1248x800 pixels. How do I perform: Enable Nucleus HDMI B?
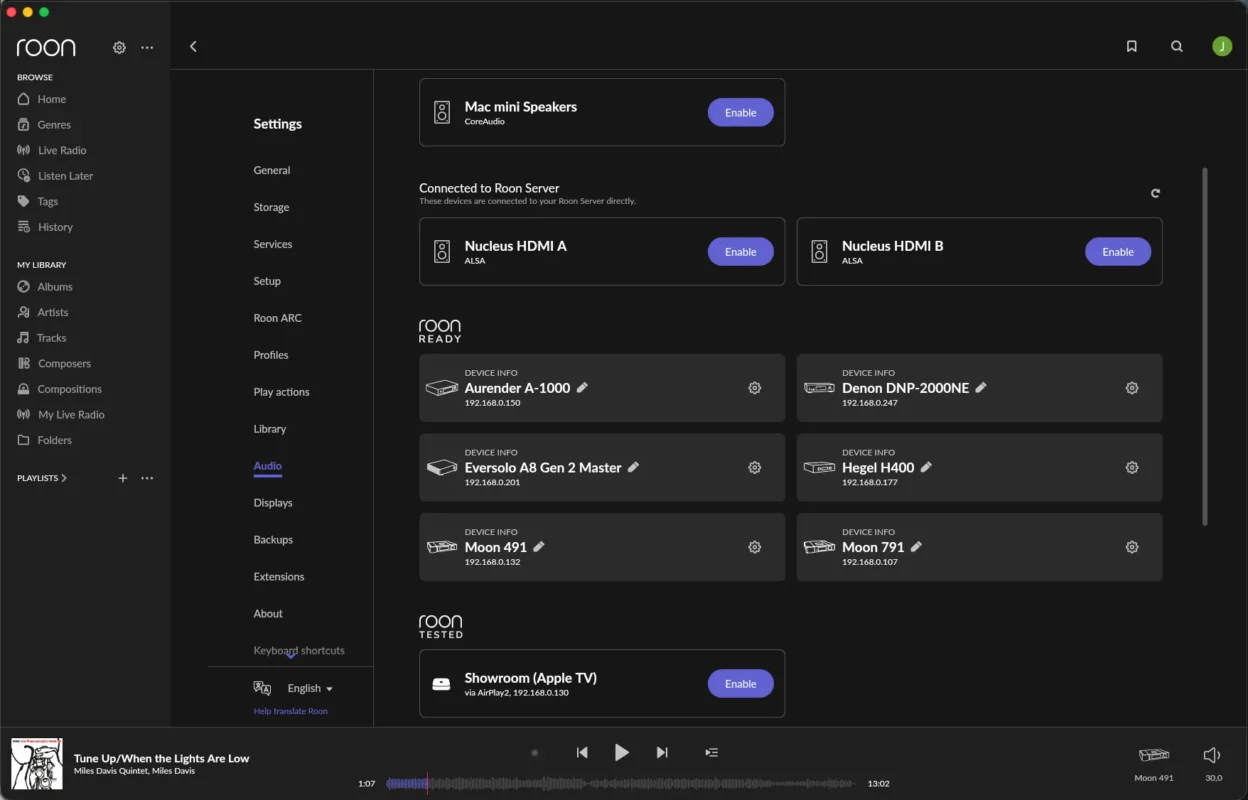click(1118, 252)
